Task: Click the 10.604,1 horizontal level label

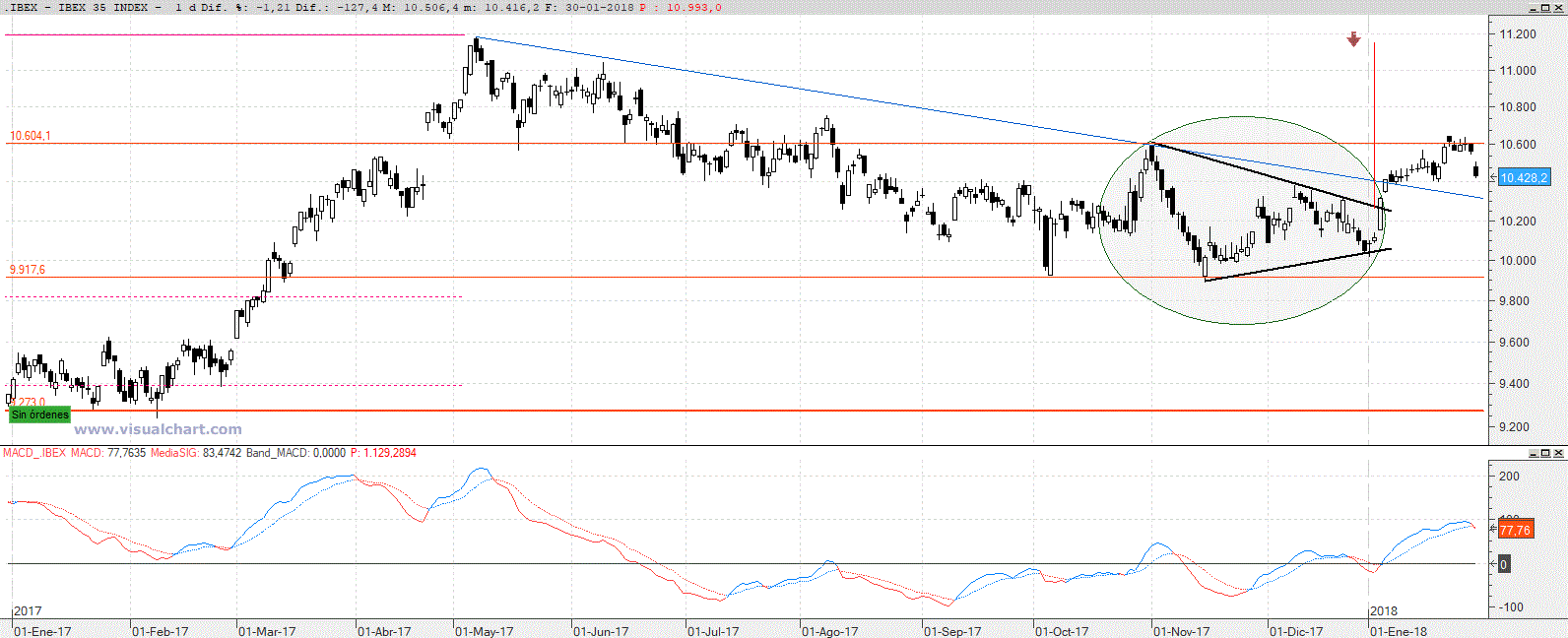Action: tap(31, 136)
